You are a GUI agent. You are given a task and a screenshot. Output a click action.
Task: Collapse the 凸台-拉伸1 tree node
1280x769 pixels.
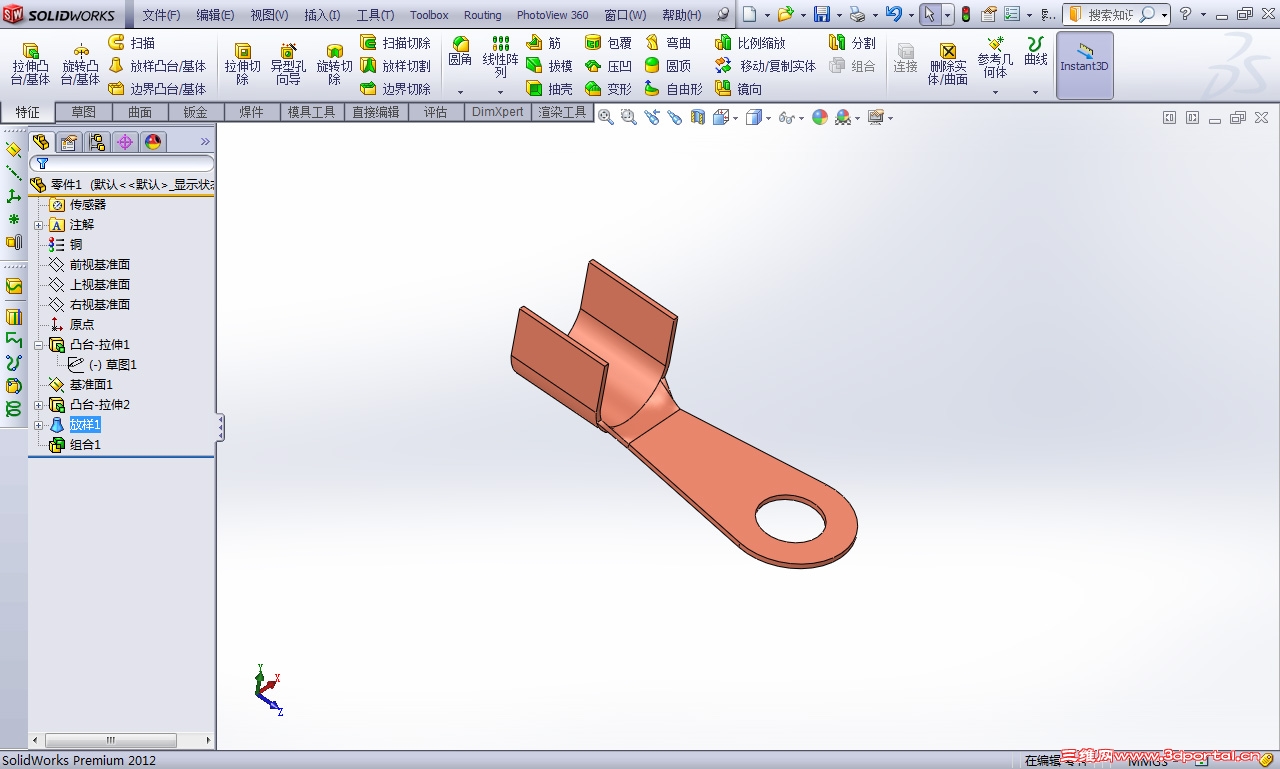click(x=38, y=345)
